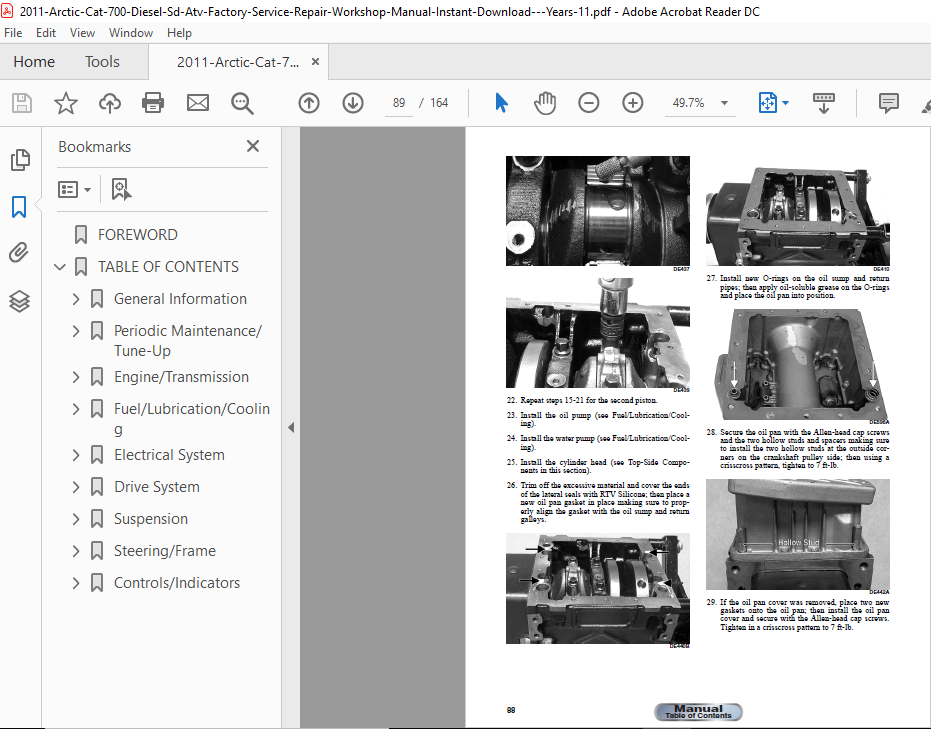This screenshot has width=931, height=729.
Task: Click the 49.7% zoom value field
Action: (689, 103)
